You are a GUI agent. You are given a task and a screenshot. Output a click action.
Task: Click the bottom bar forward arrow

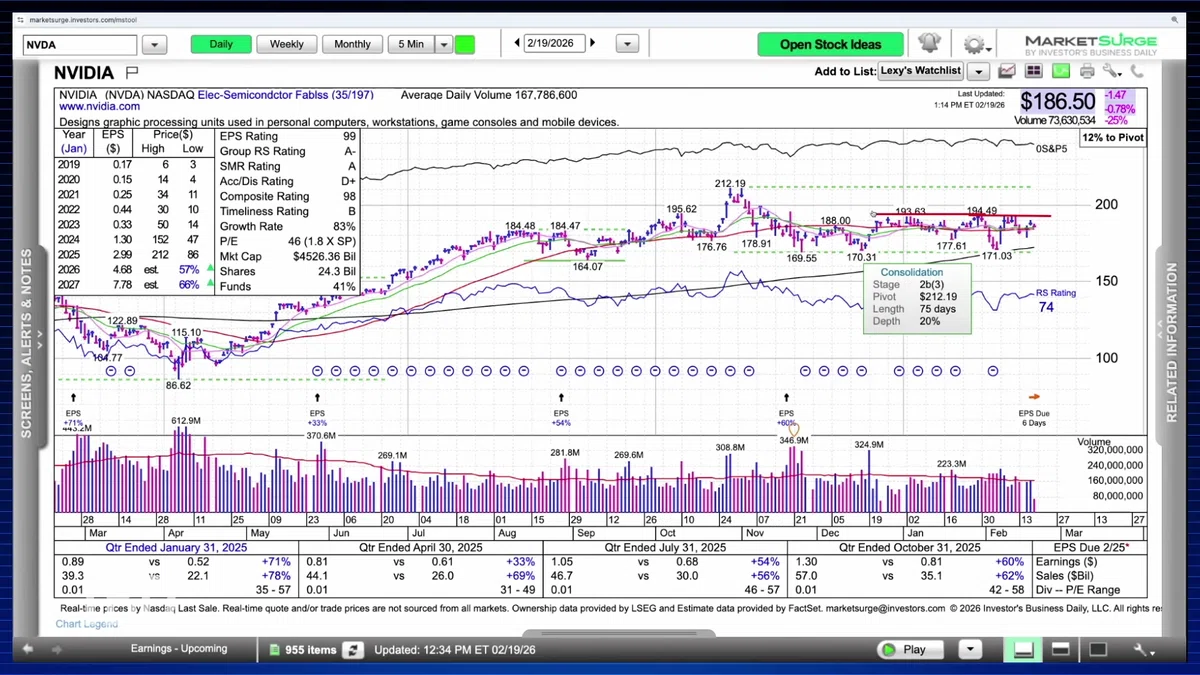click(x=56, y=649)
